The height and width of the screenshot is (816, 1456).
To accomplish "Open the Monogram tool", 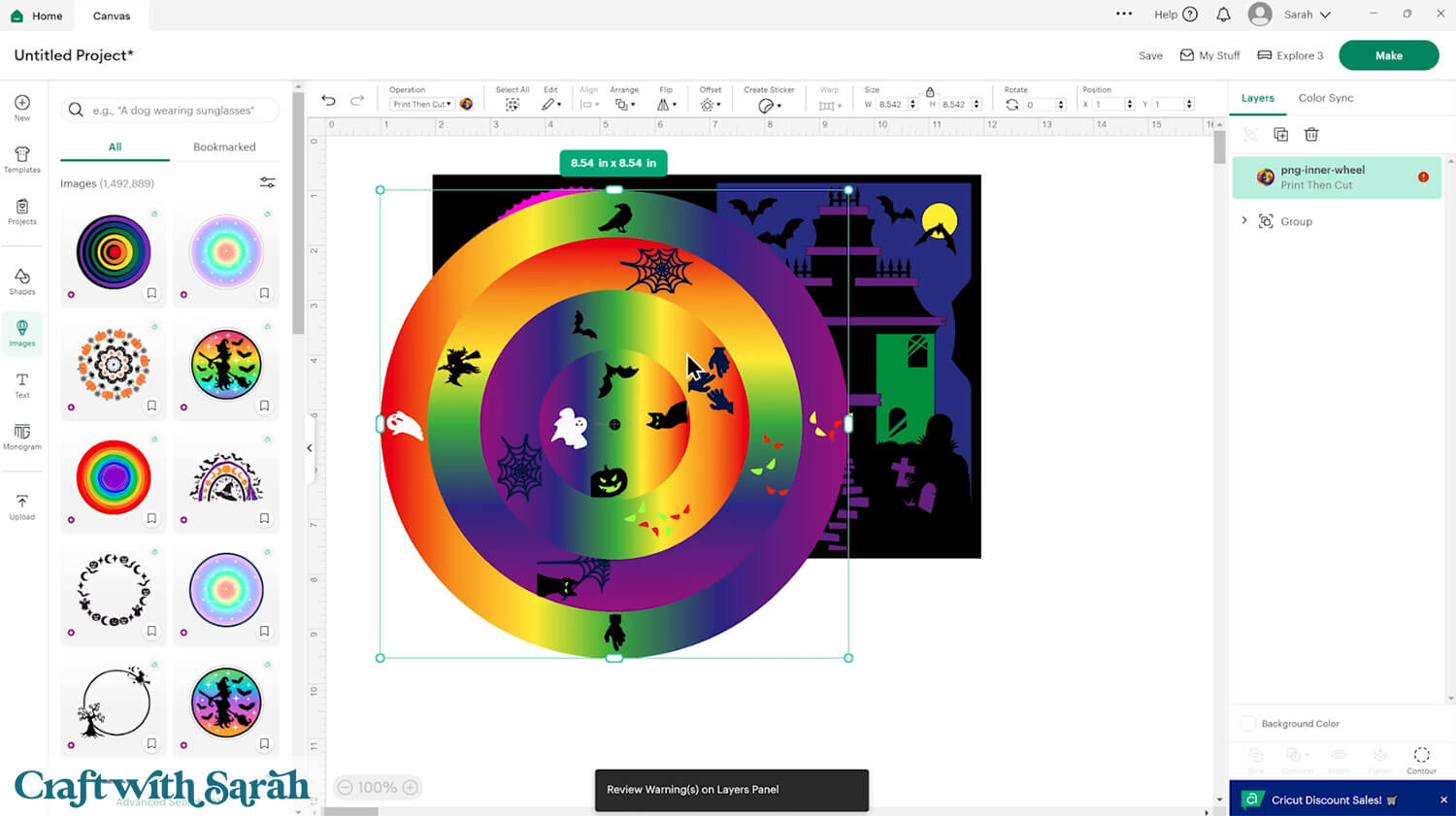I will tap(21, 437).
